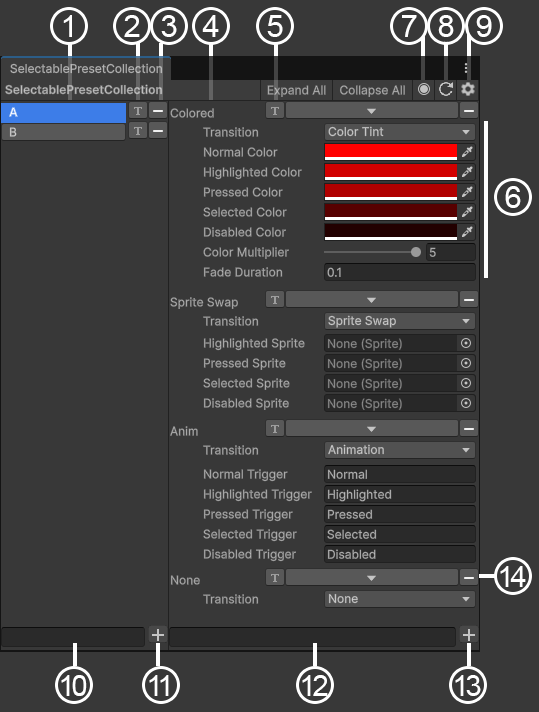Open the three-dot window options menu

pos(466,68)
